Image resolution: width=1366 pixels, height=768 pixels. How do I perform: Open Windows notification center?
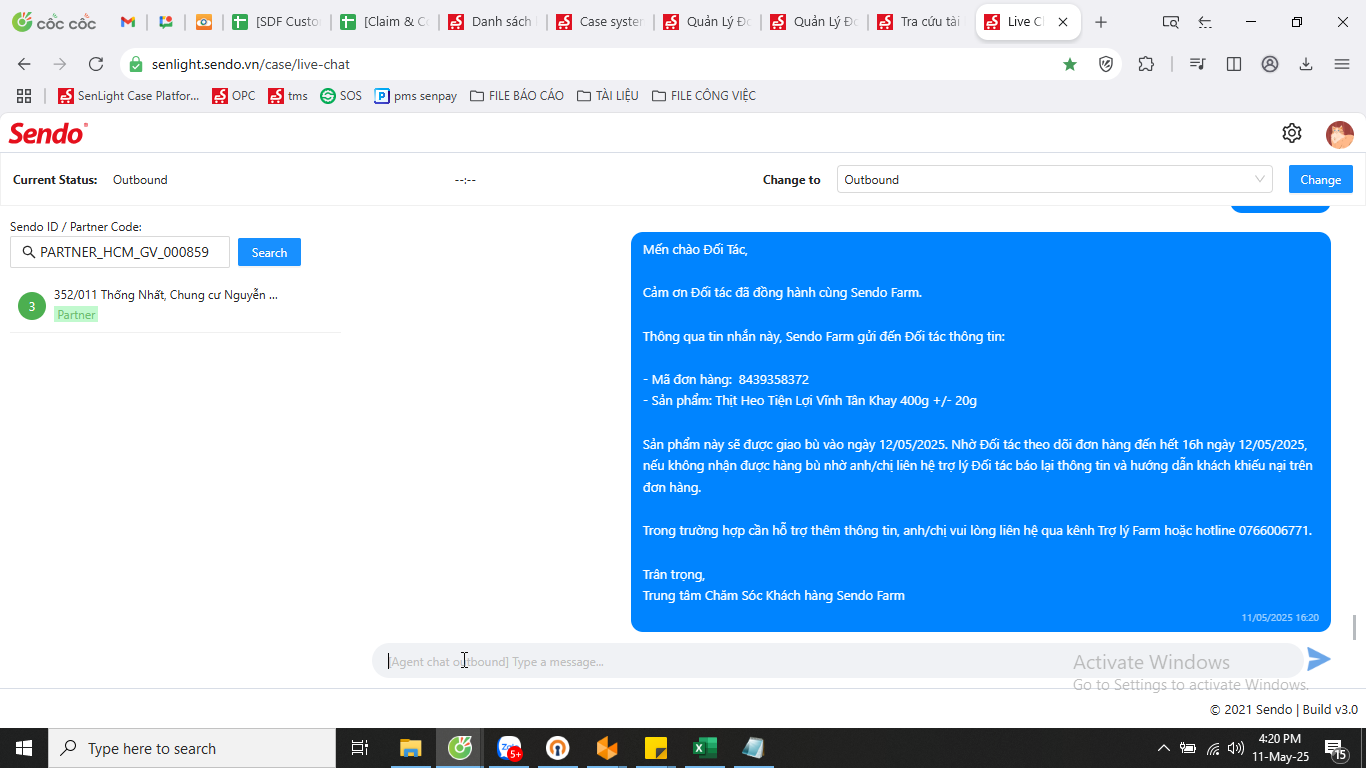click(x=1335, y=748)
